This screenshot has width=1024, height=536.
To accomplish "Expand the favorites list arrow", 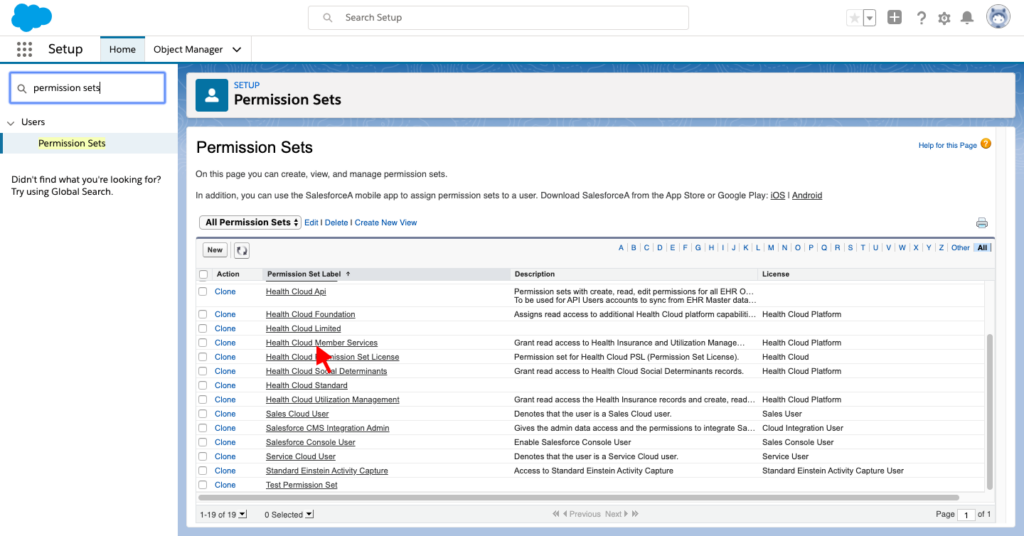I will (x=869, y=18).
